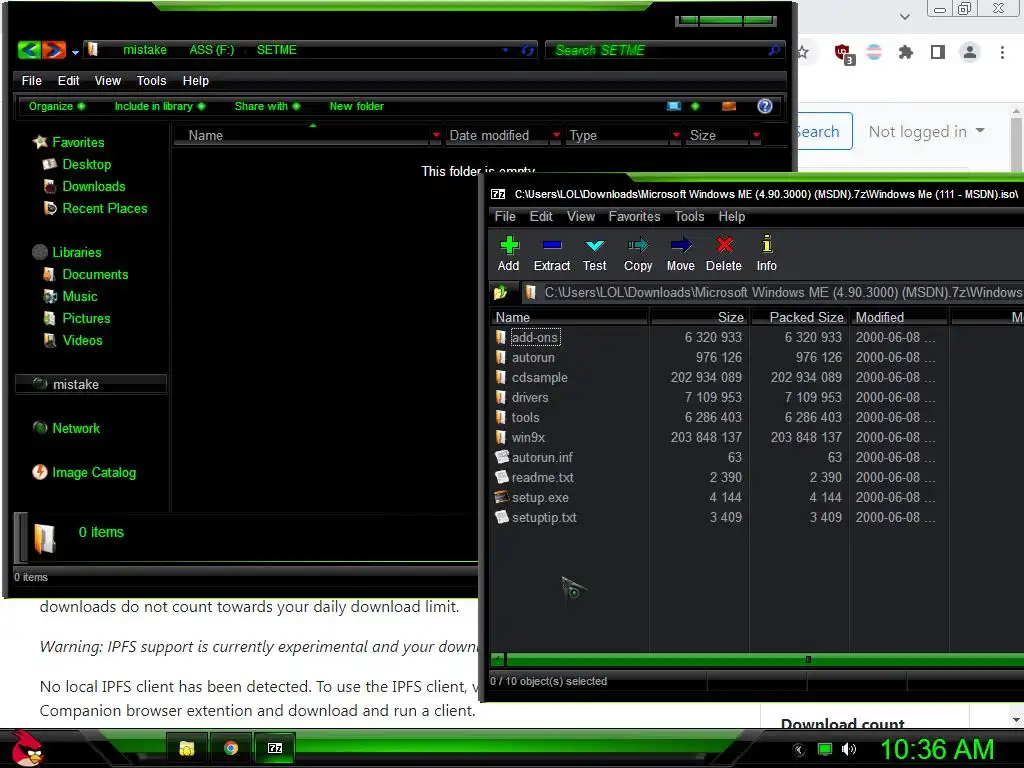Screen dimensions: 1024x768
Task: Open the 7-Zip Favorites menu
Action: click(x=634, y=216)
